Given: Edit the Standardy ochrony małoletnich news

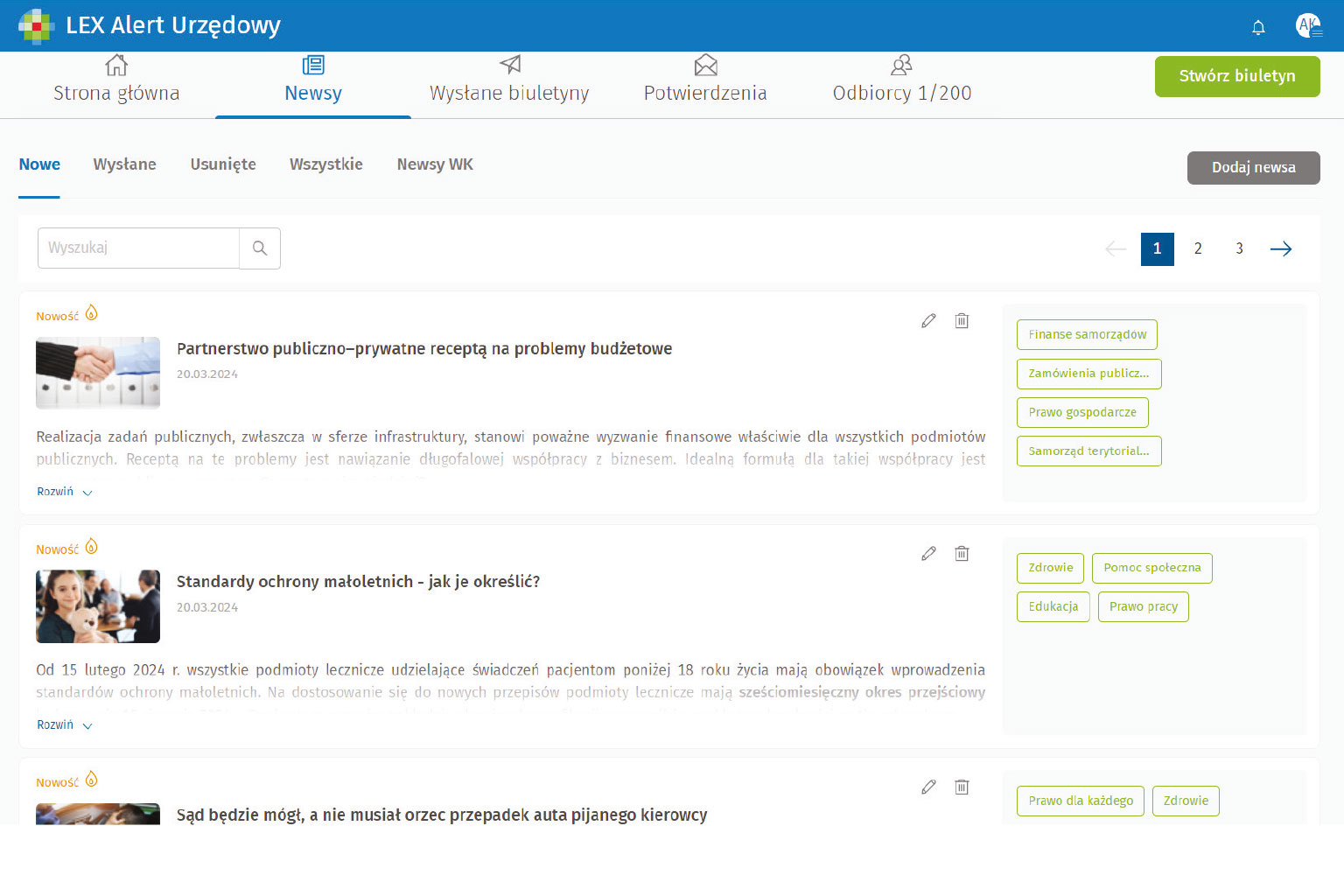Looking at the screenshot, I should coord(928,554).
